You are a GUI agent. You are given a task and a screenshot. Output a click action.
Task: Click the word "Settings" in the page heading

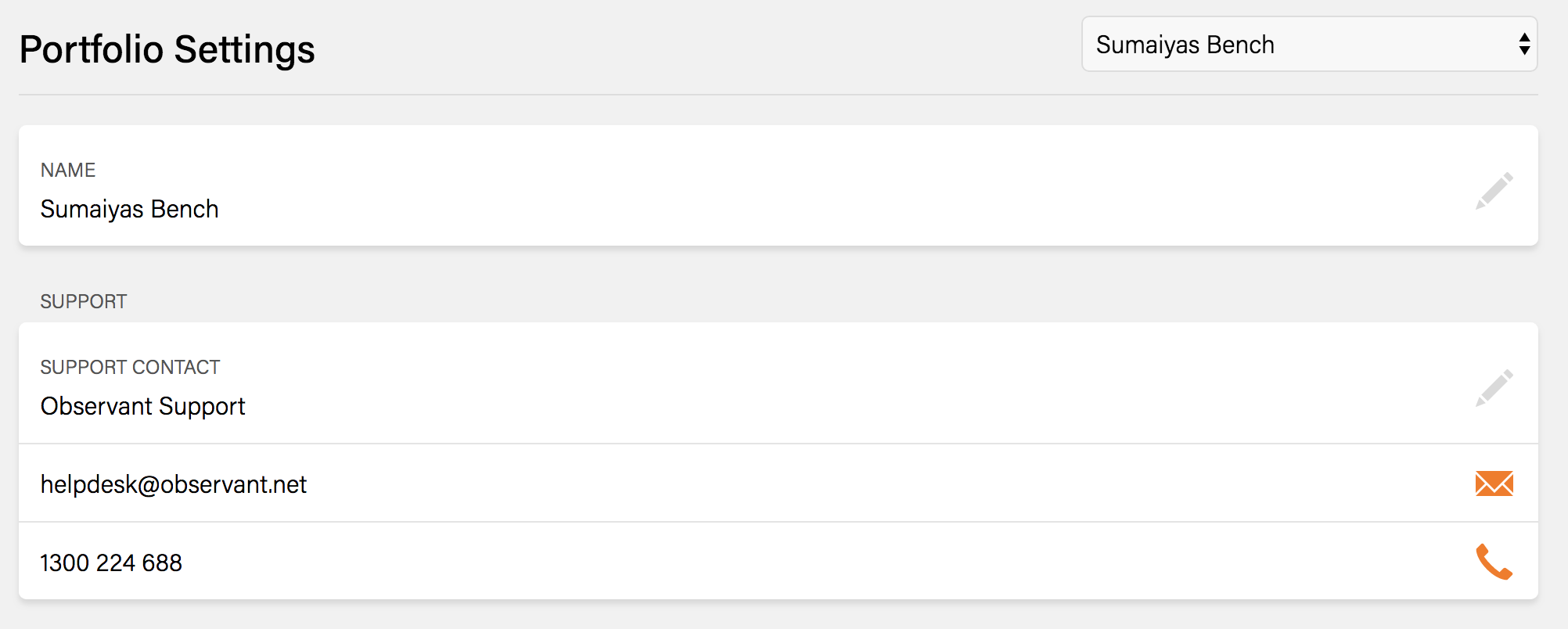tap(244, 49)
